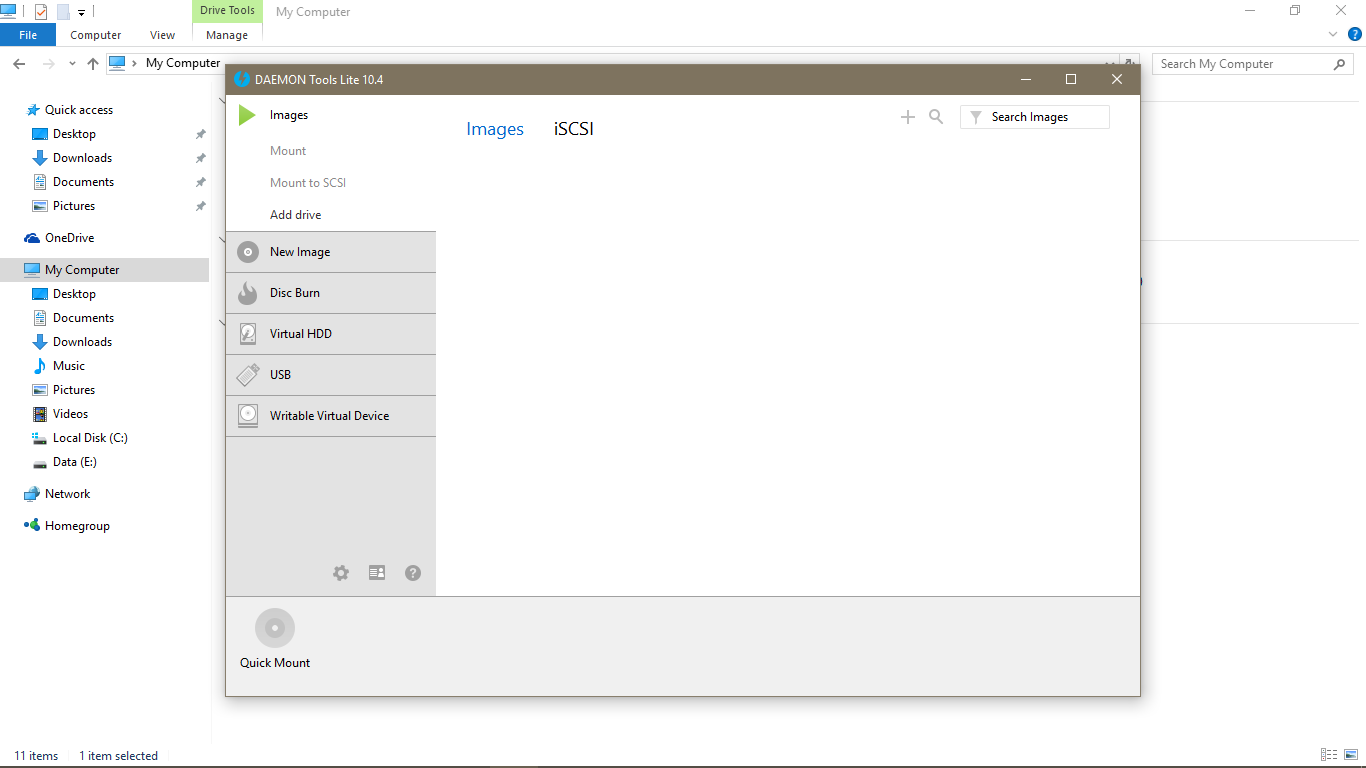Select the Images tab heading
This screenshot has width=1366, height=768.
tap(495, 129)
